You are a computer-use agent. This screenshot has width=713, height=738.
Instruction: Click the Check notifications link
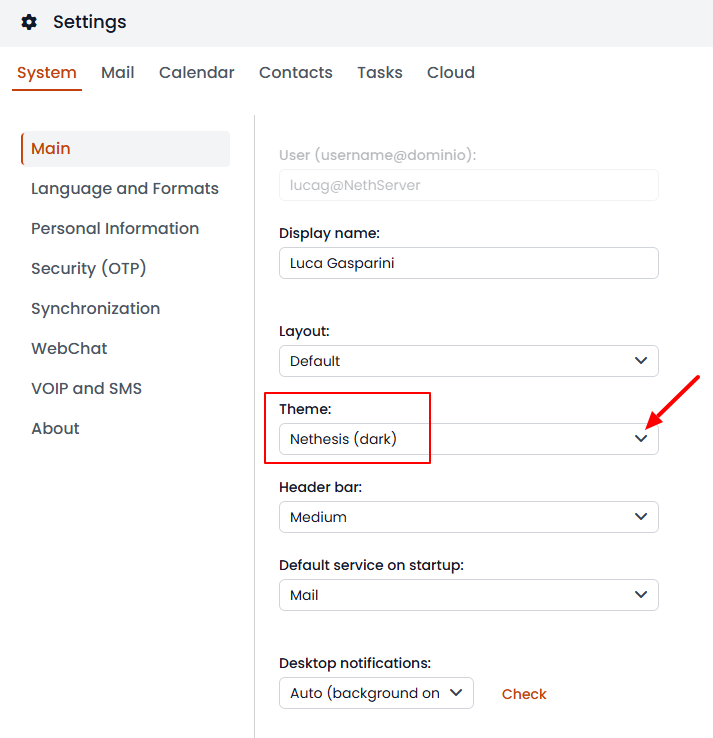524,694
